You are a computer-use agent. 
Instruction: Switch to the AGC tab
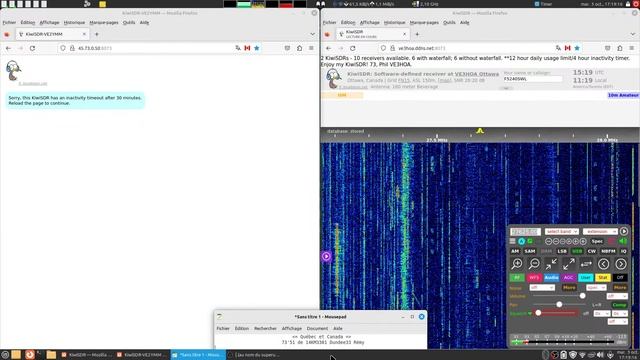(x=569, y=278)
